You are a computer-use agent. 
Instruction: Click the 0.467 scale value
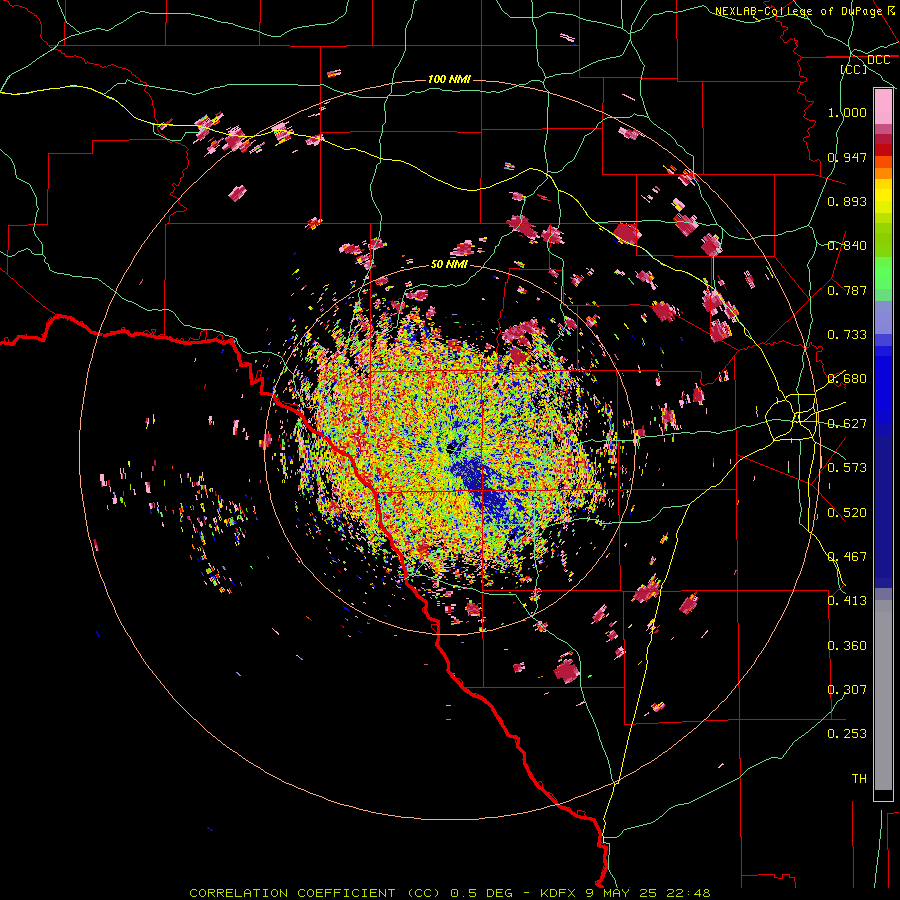point(847,557)
